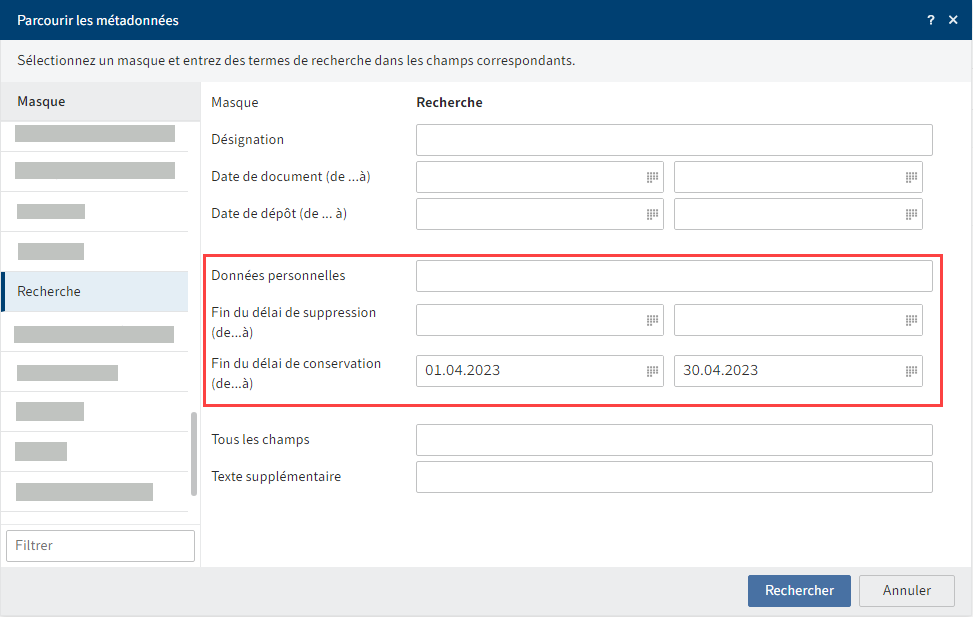This screenshot has height=617, width=973.
Task: Open calendar for Date de dépôt end
Action: click(x=911, y=214)
